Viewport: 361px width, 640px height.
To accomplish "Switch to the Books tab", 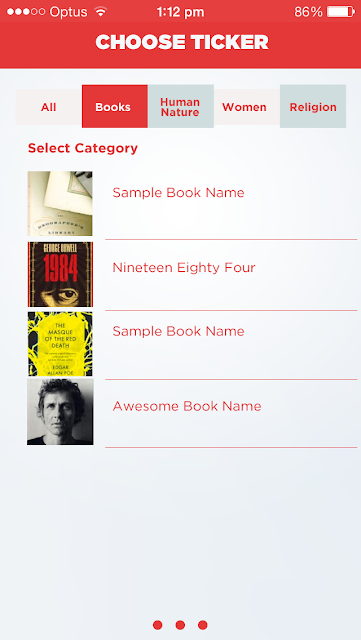I will pos(115,107).
